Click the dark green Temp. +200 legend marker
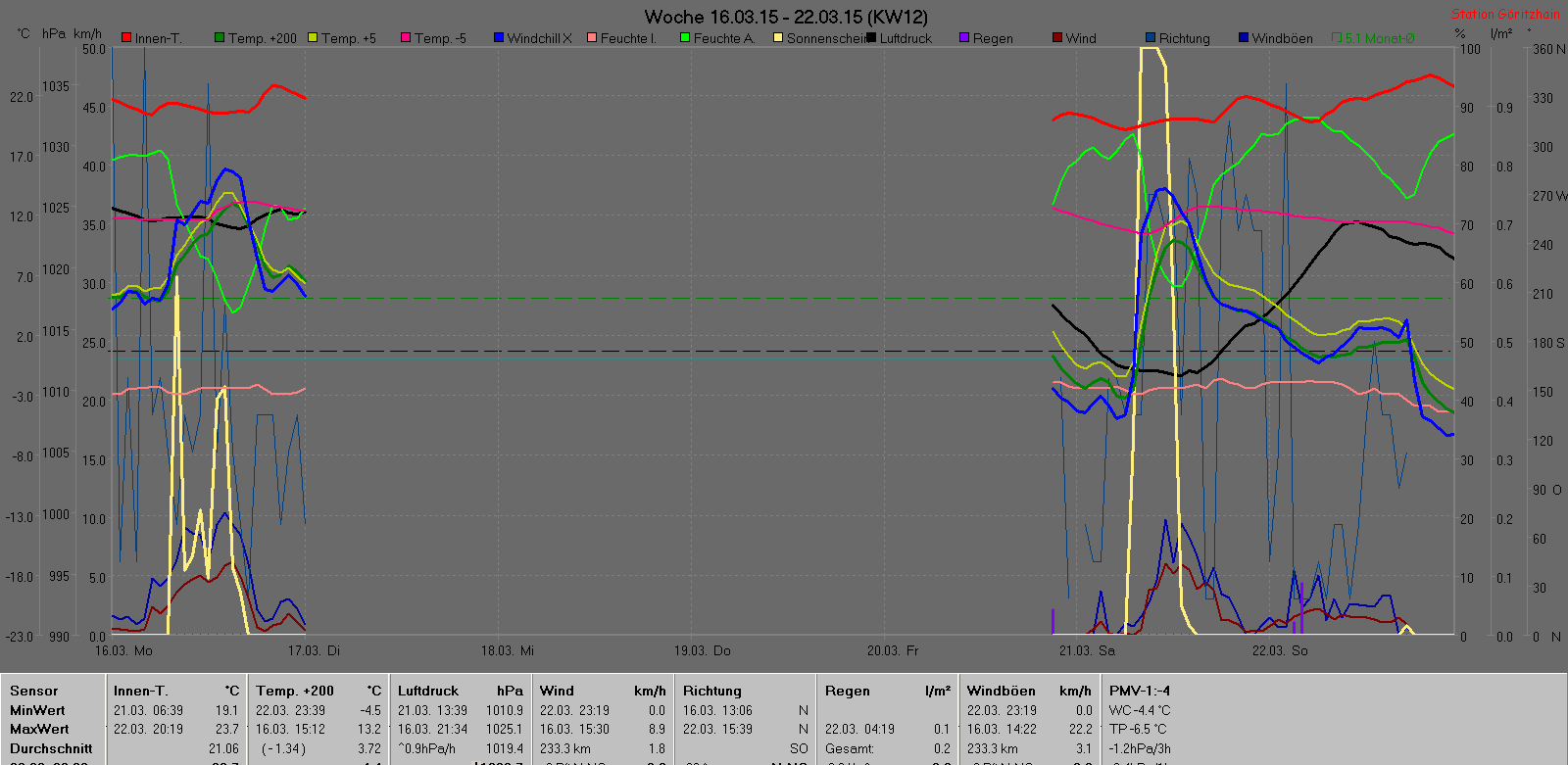1568x765 pixels. [220, 38]
